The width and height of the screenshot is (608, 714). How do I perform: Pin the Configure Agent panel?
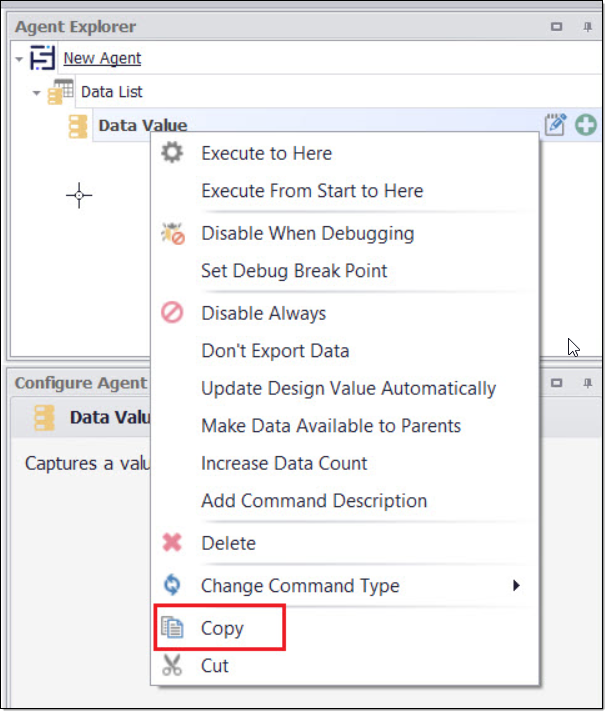(587, 383)
